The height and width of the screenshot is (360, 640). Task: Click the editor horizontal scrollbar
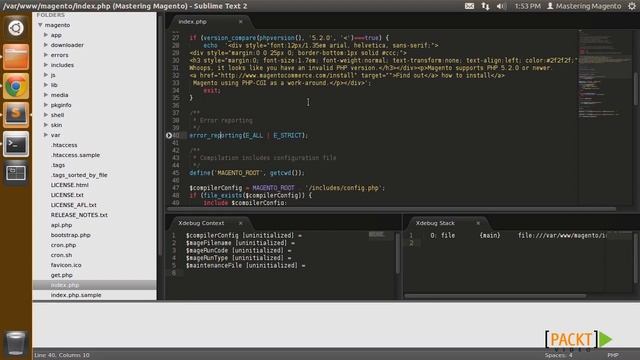point(391,209)
